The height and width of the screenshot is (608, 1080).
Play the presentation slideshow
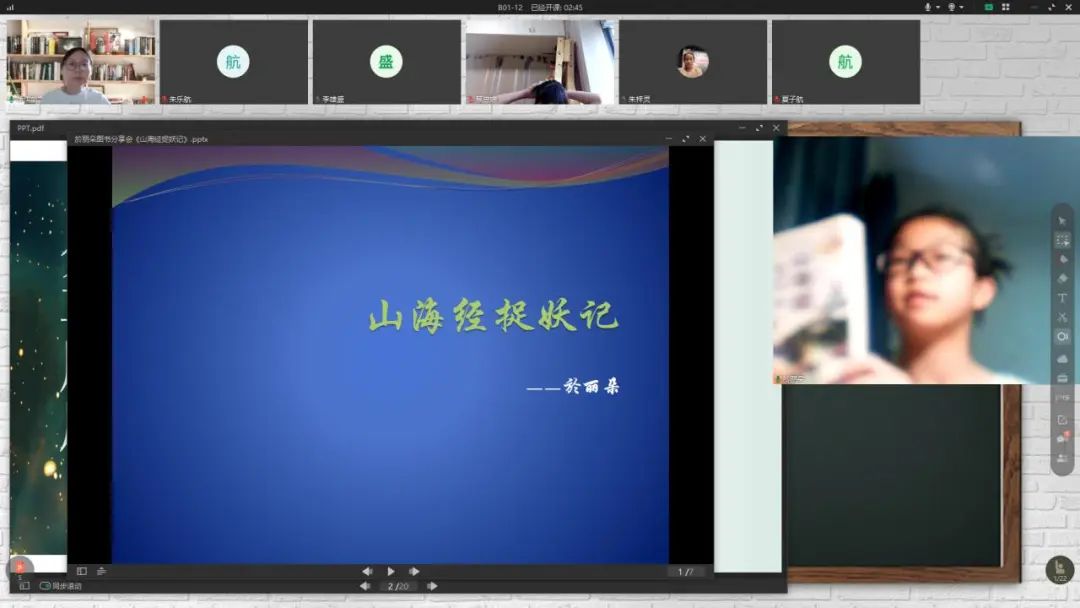390,571
